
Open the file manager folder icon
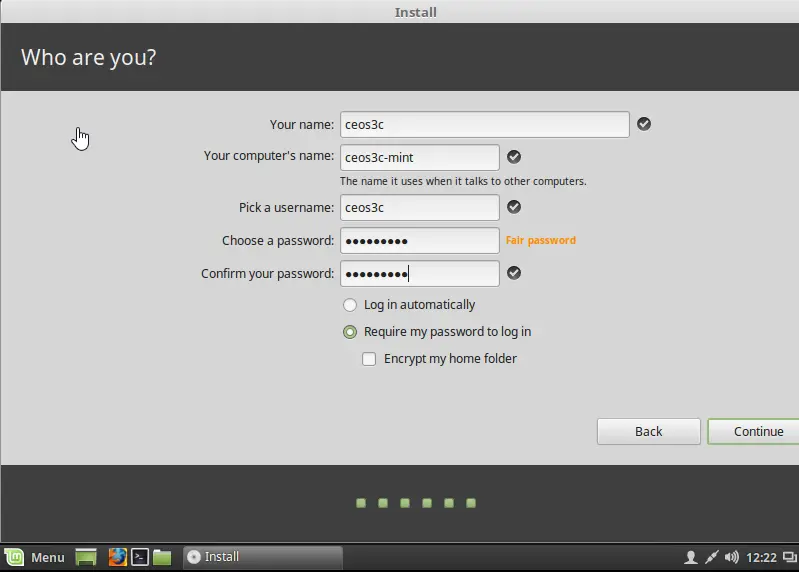click(162, 557)
